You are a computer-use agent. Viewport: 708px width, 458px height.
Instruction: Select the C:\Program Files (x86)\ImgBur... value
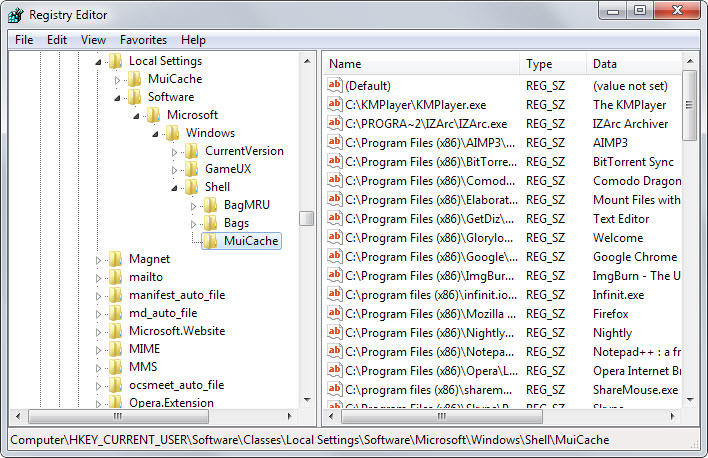click(429, 276)
